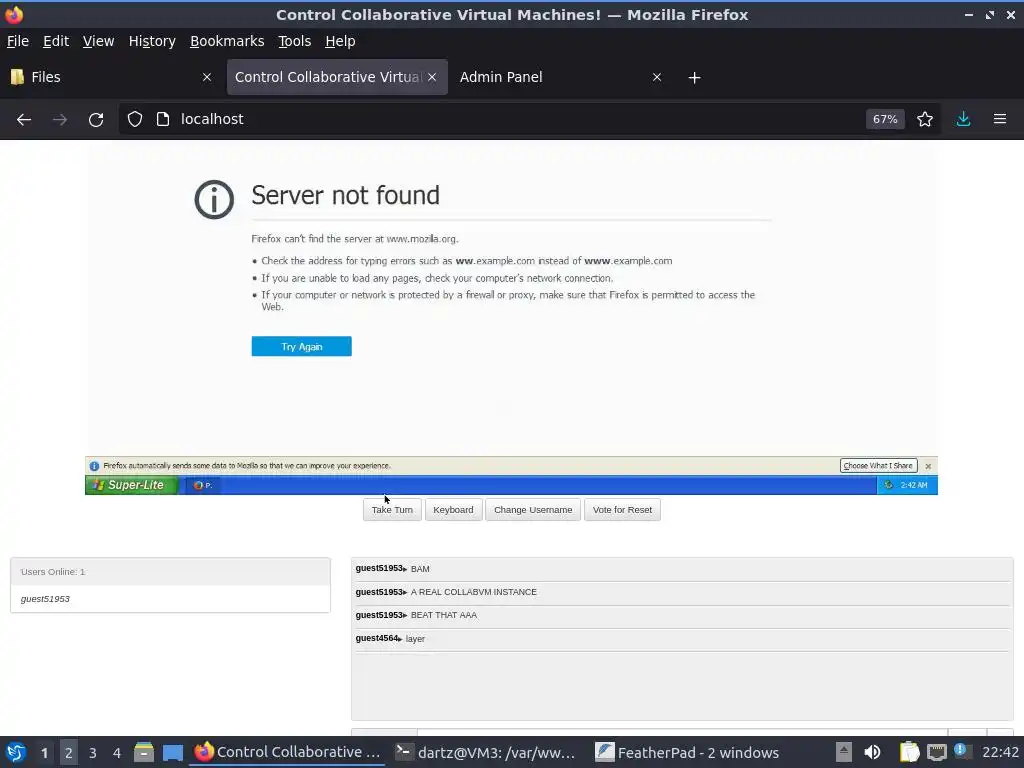Click the Firefox taskbar item inside VM

[203, 485]
